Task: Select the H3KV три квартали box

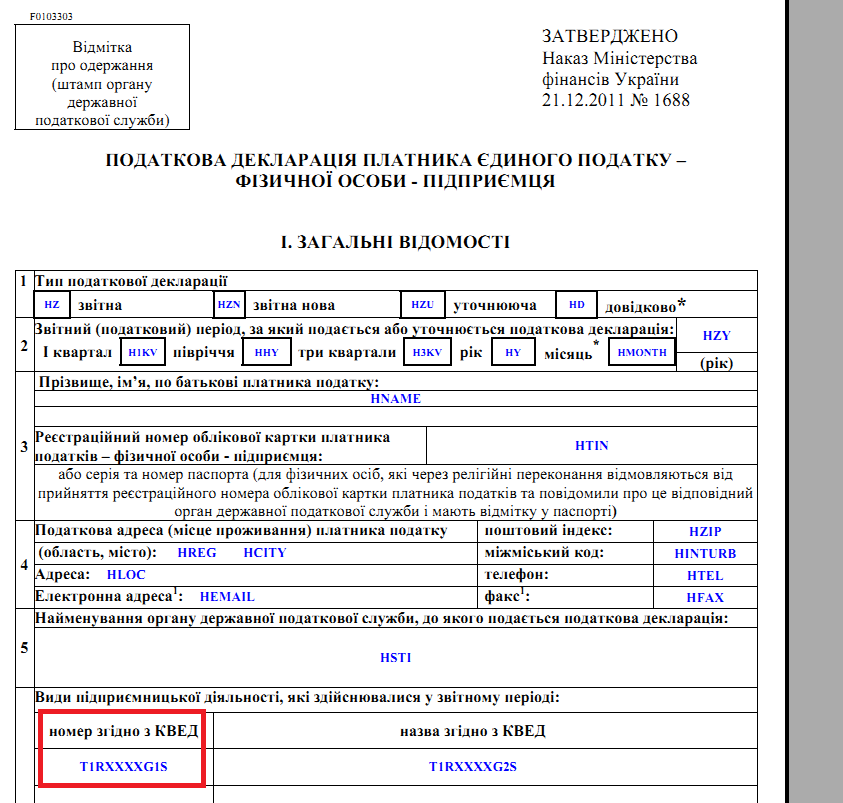Action: 427,352
